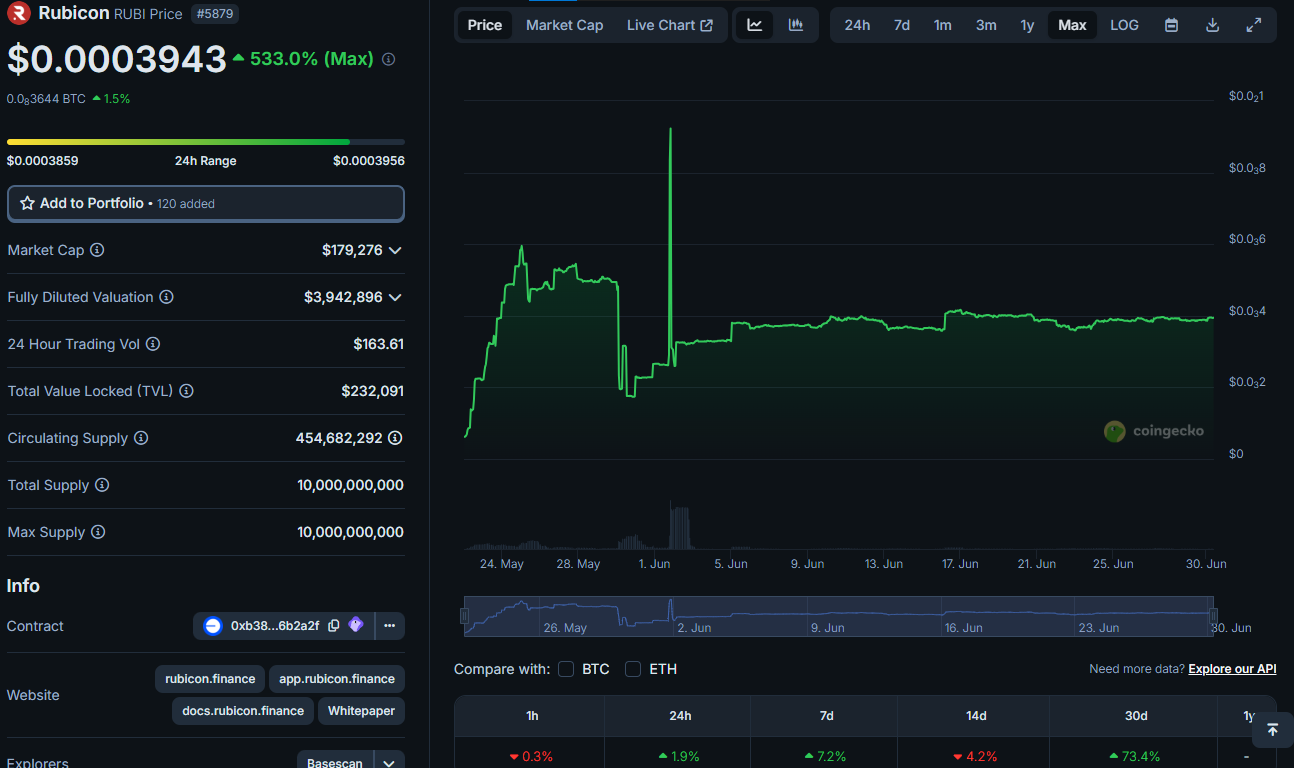The image size is (1294, 768).
Task: Click the scroll-to-top arrow button
Action: click(x=1272, y=730)
